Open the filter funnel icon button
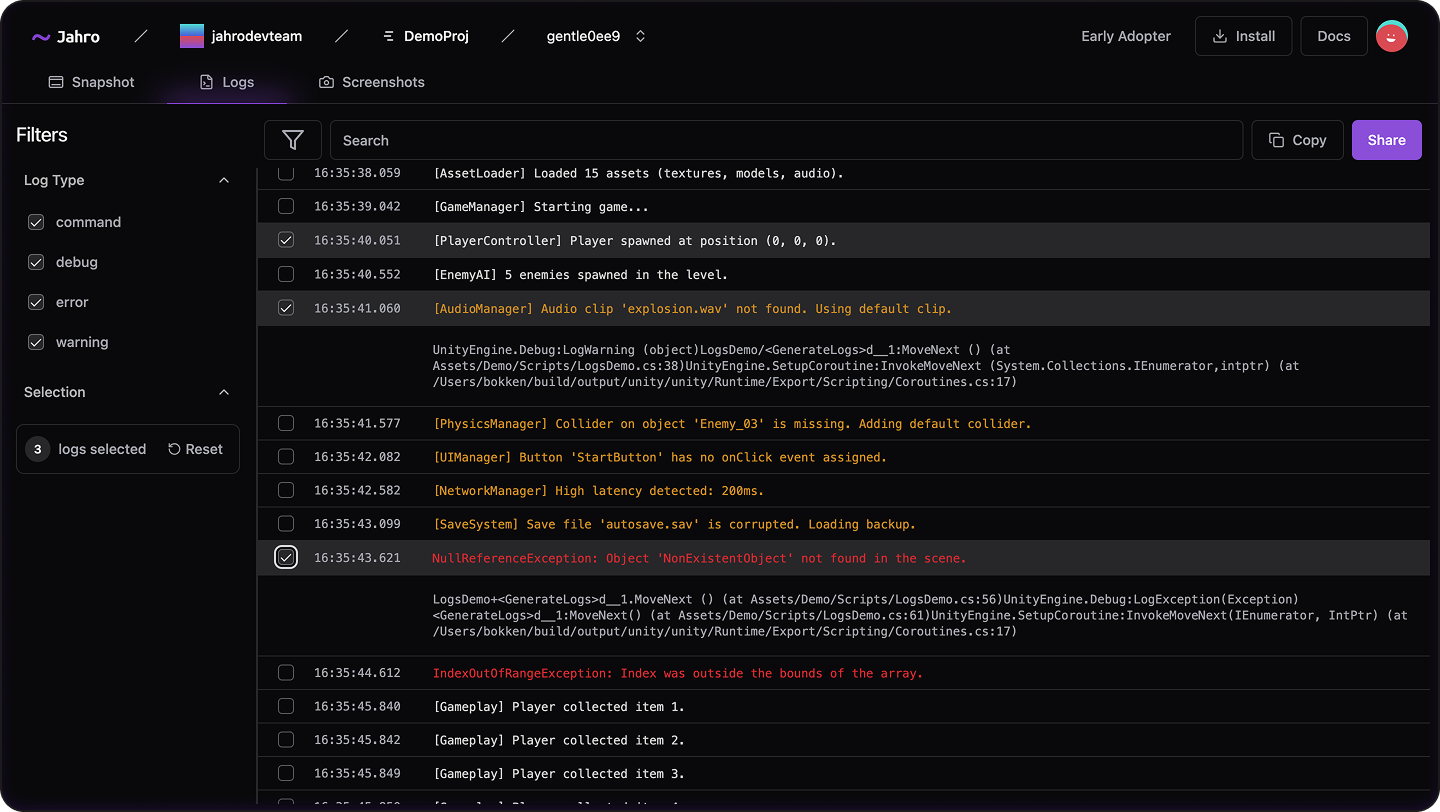This screenshot has width=1440, height=812. 293,140
